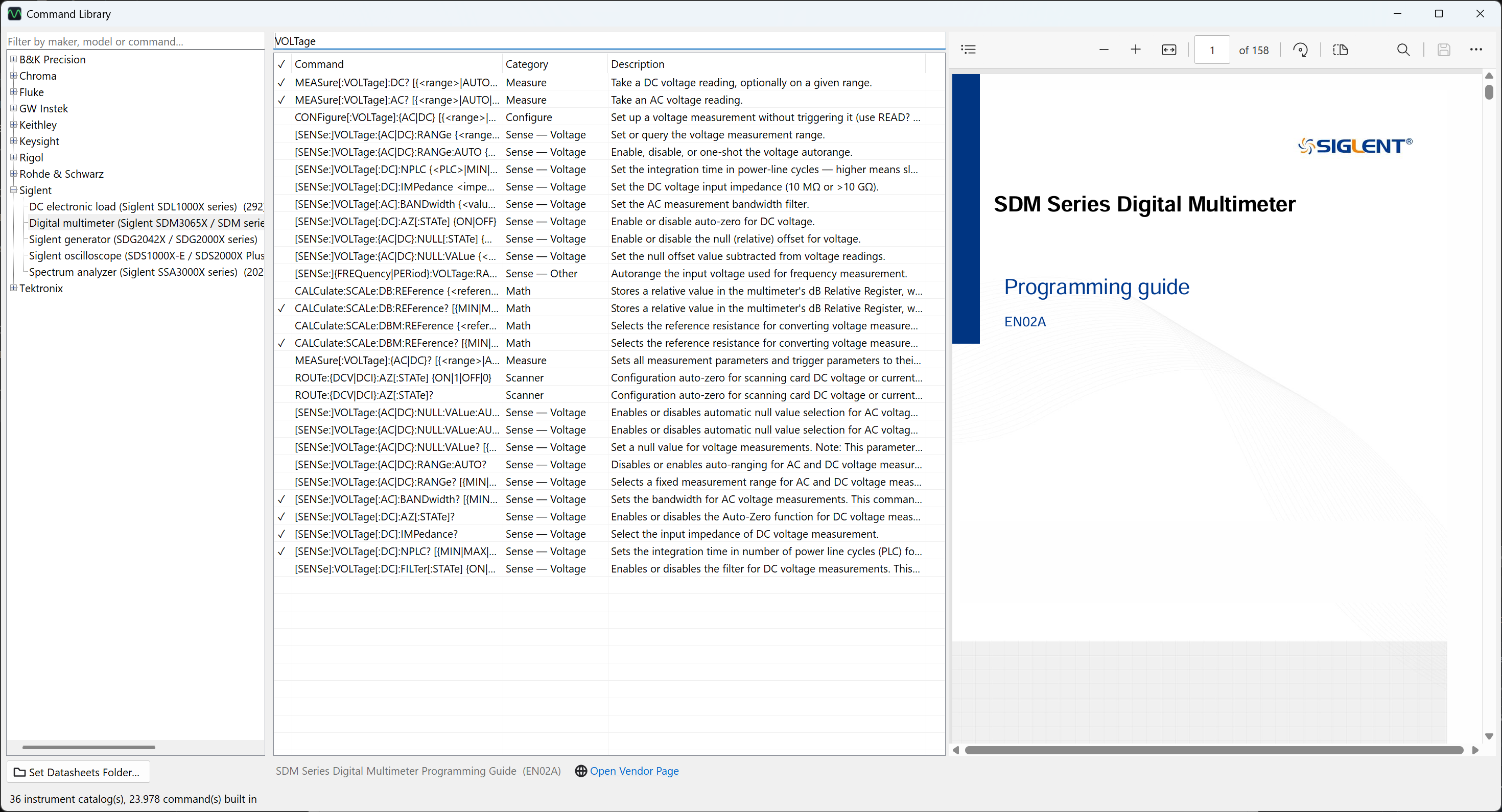Zoom in the PDF viewer
This screenshot has width=1502, height=812.
point(1135,50)
